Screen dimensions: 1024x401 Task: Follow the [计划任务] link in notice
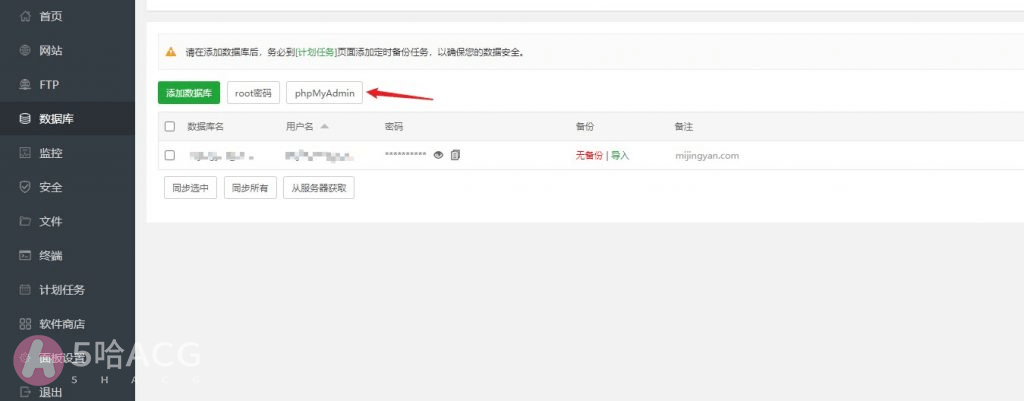(x=316, y=52)
